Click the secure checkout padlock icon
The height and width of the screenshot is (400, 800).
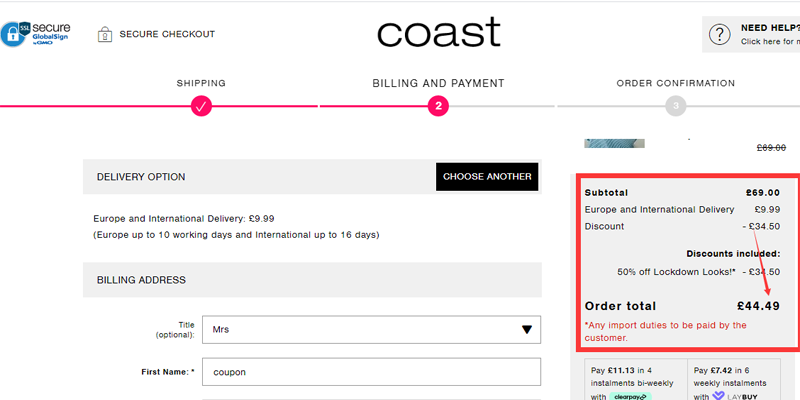(105, 34)
